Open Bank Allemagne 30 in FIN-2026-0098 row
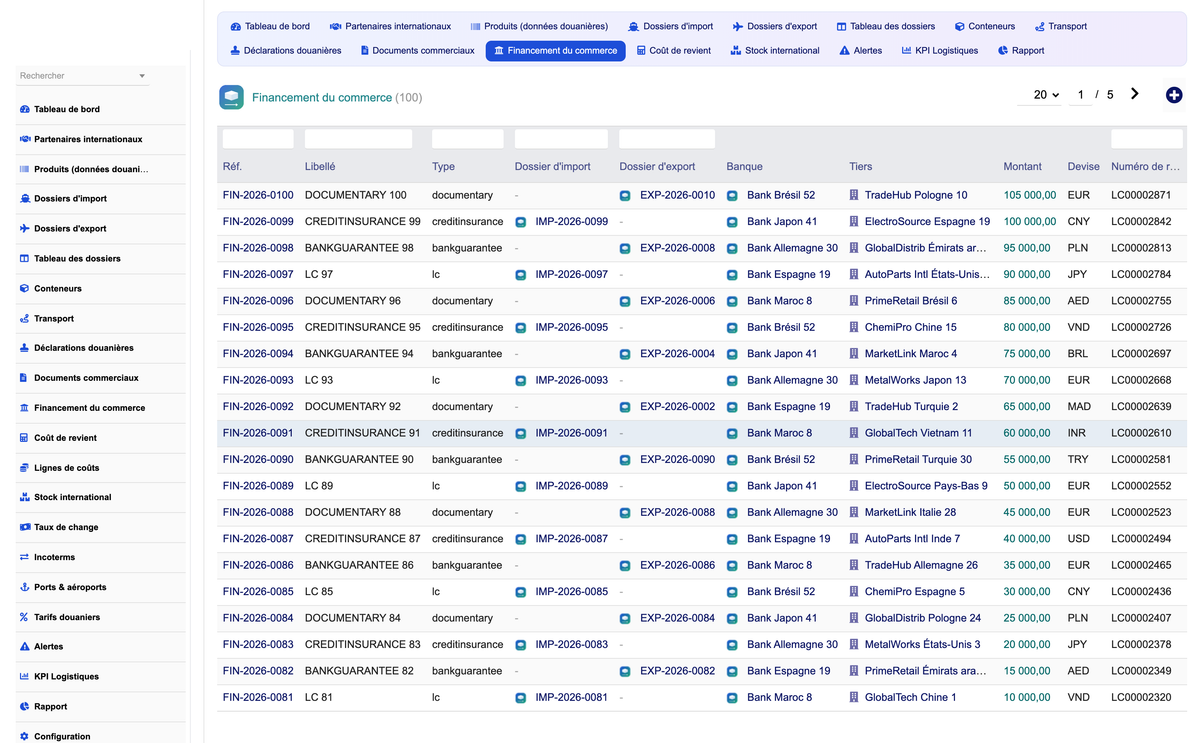This screenshot has width=1200, height=743. (x=792, y=248)
